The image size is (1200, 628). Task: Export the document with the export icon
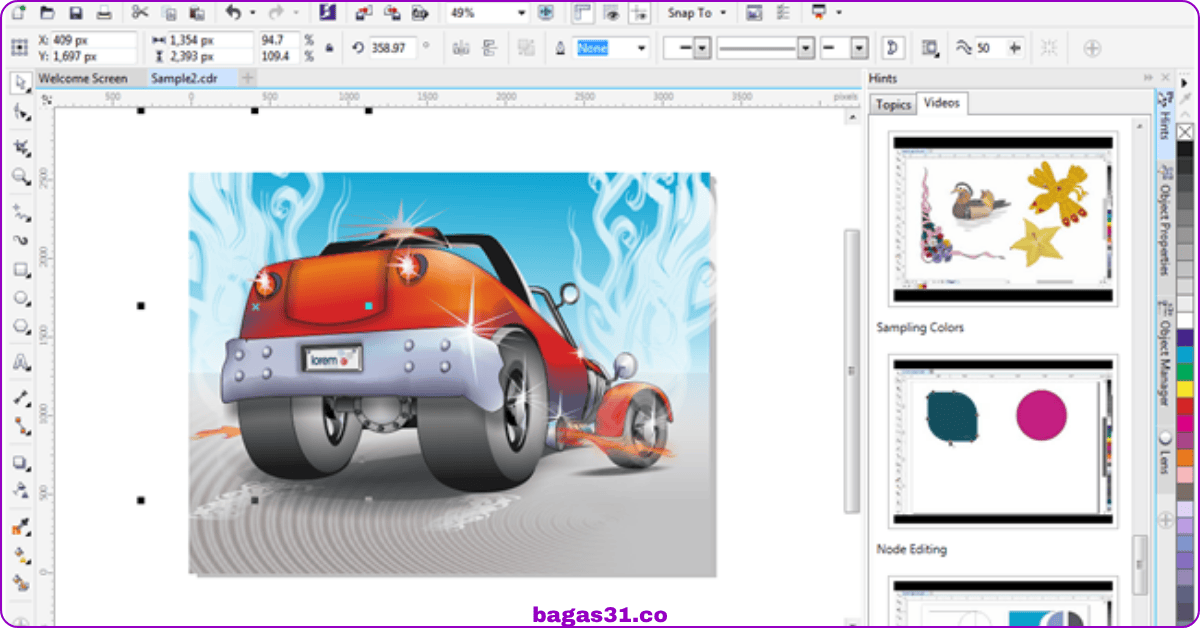[x=392, y=13]
